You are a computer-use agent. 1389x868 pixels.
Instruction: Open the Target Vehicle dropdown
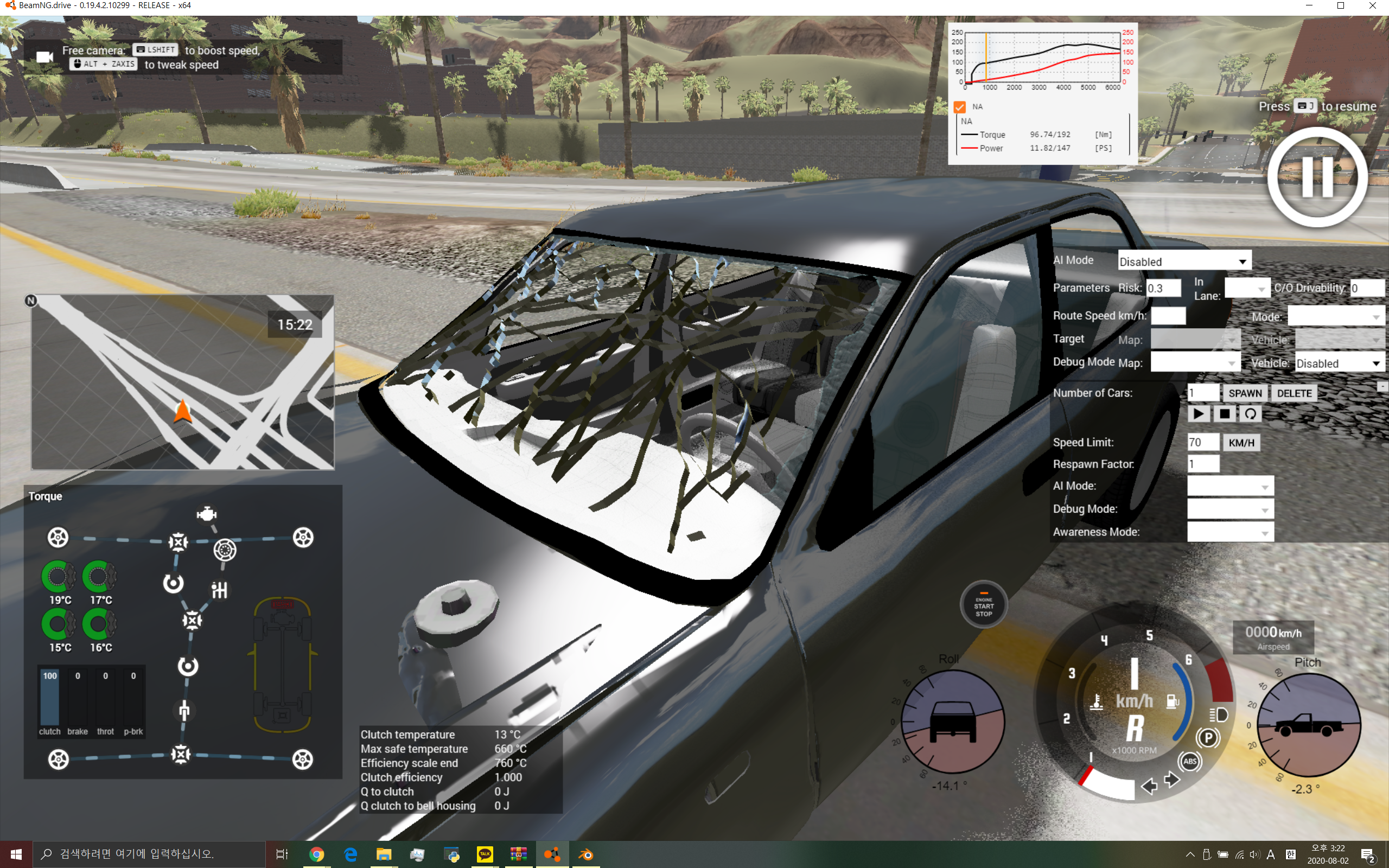click(x=1340, y=339)
